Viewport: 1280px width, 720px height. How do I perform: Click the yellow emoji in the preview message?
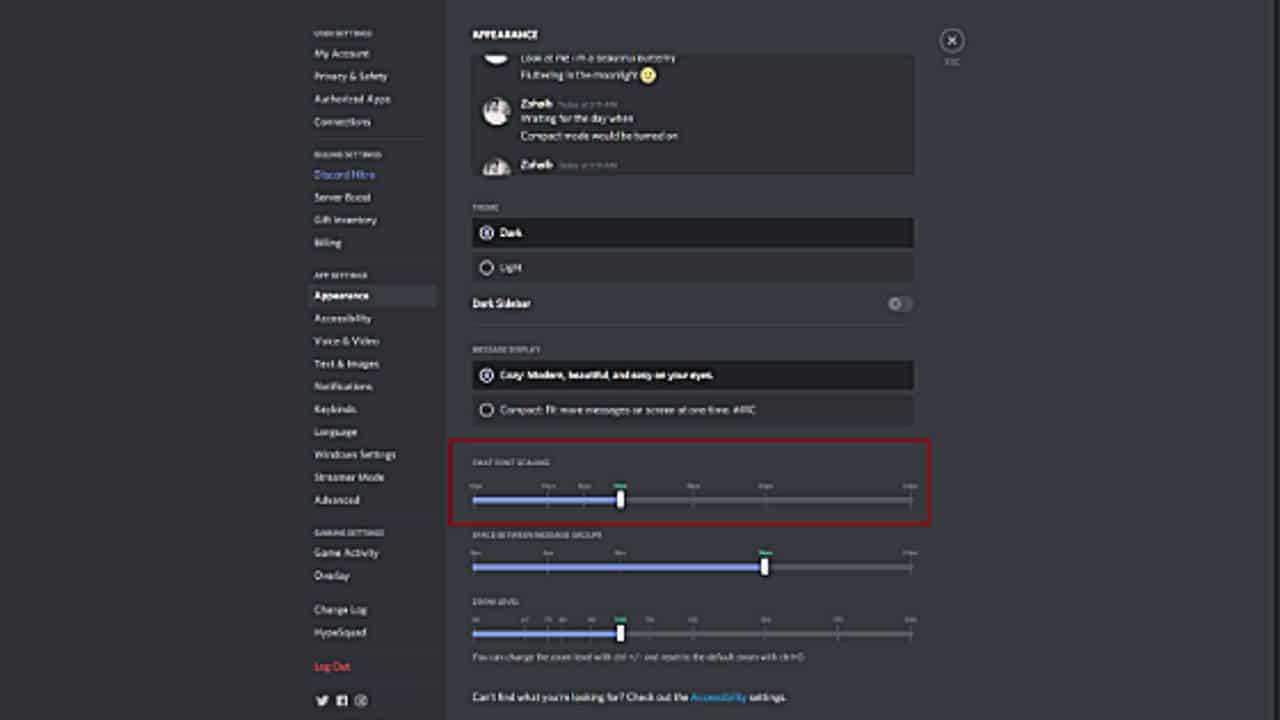tap(648, 75)
